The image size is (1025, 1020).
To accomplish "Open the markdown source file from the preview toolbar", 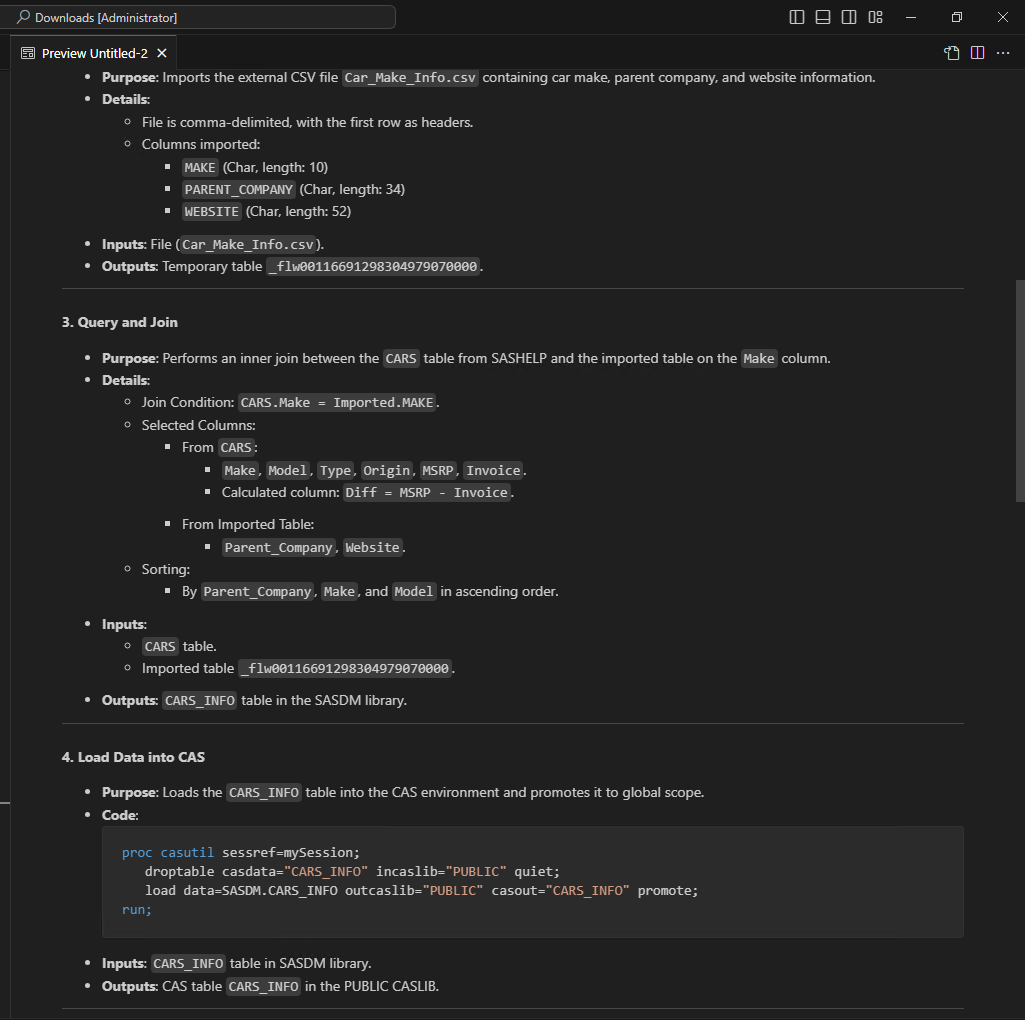I will (x=950, y=52).
